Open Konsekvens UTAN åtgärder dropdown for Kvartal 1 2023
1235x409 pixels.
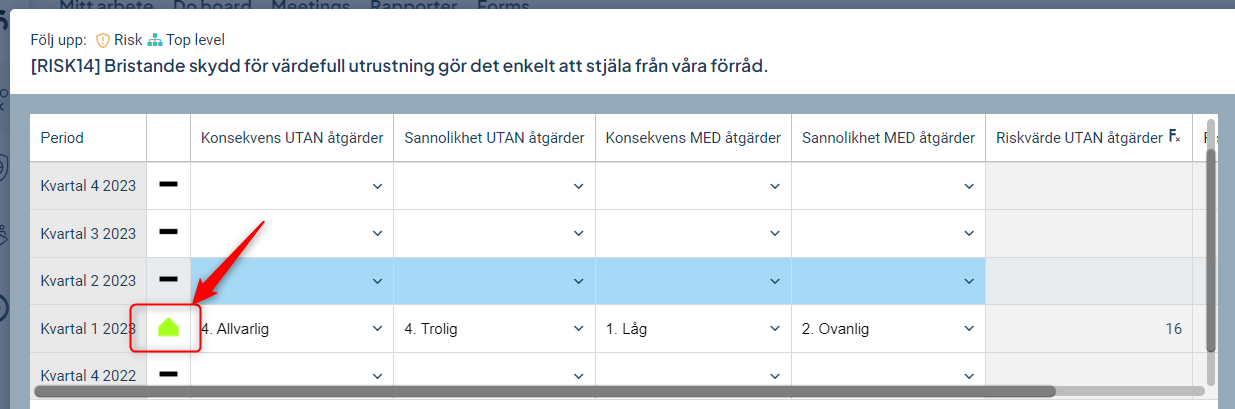click(x=291, y=328)
